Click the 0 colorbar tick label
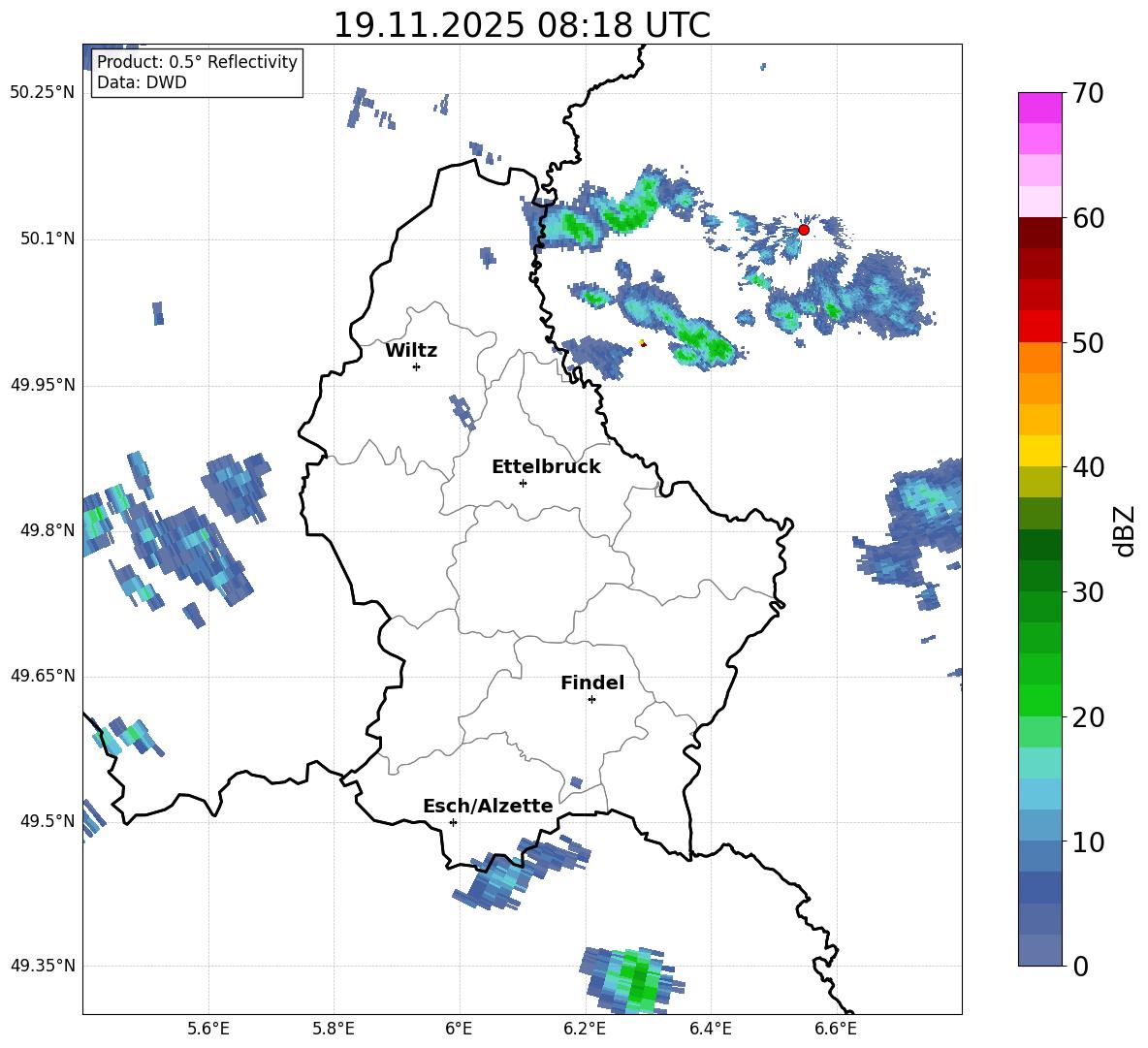Image resolution: width=1148 pixels, height=1048 pixels. click(1080, 966)
